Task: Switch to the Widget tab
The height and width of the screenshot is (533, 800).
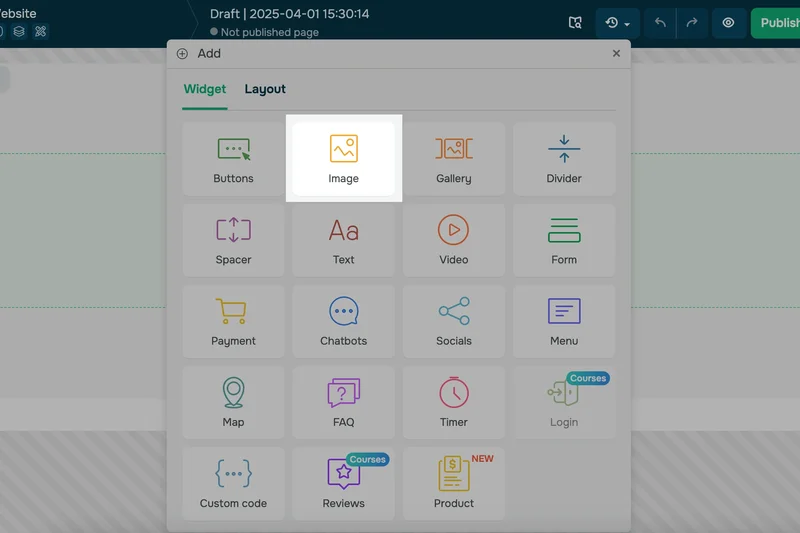Action: click(x=205, y=89)
